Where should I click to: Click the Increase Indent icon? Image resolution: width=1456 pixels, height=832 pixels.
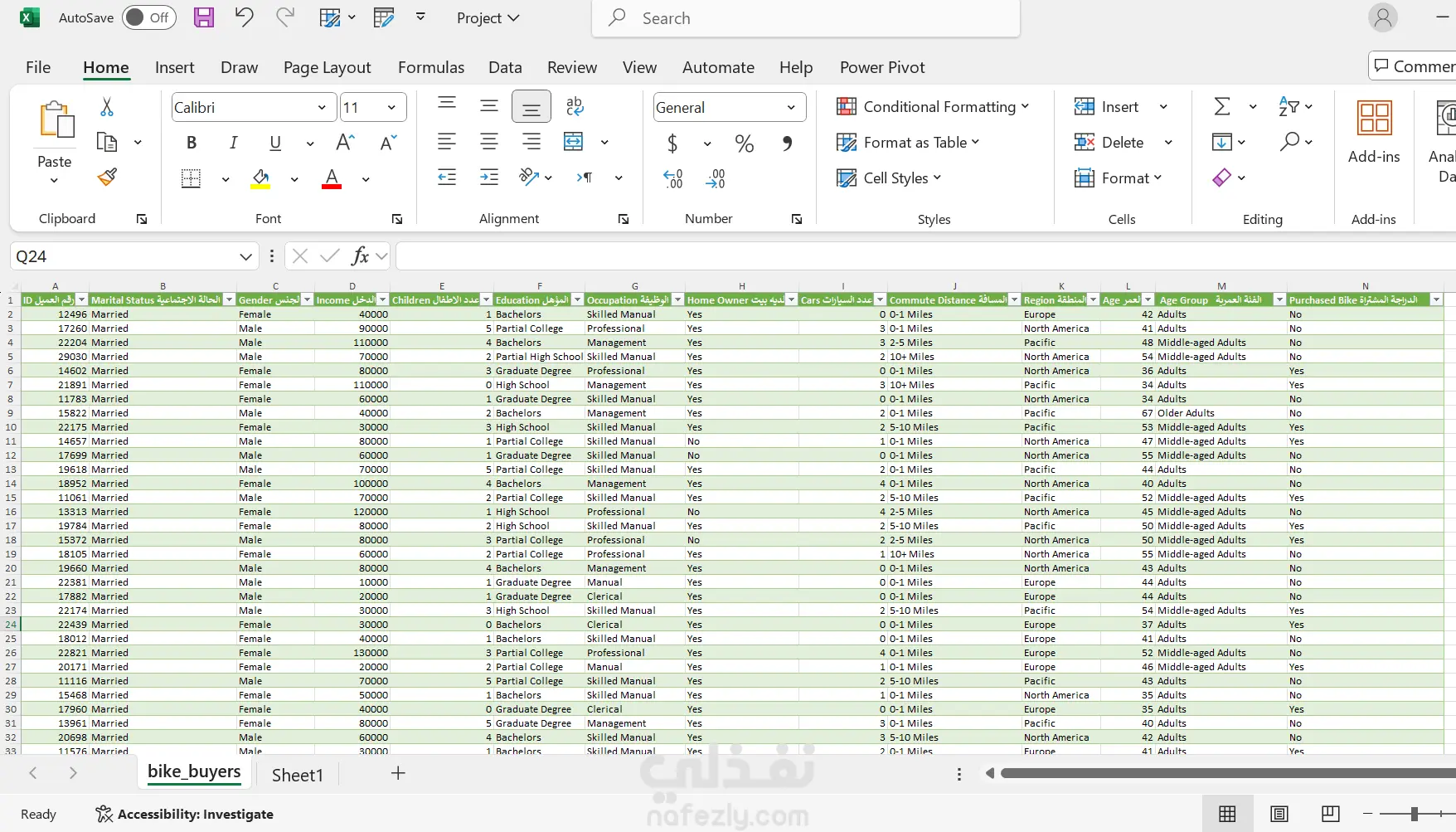coord(489,178)
